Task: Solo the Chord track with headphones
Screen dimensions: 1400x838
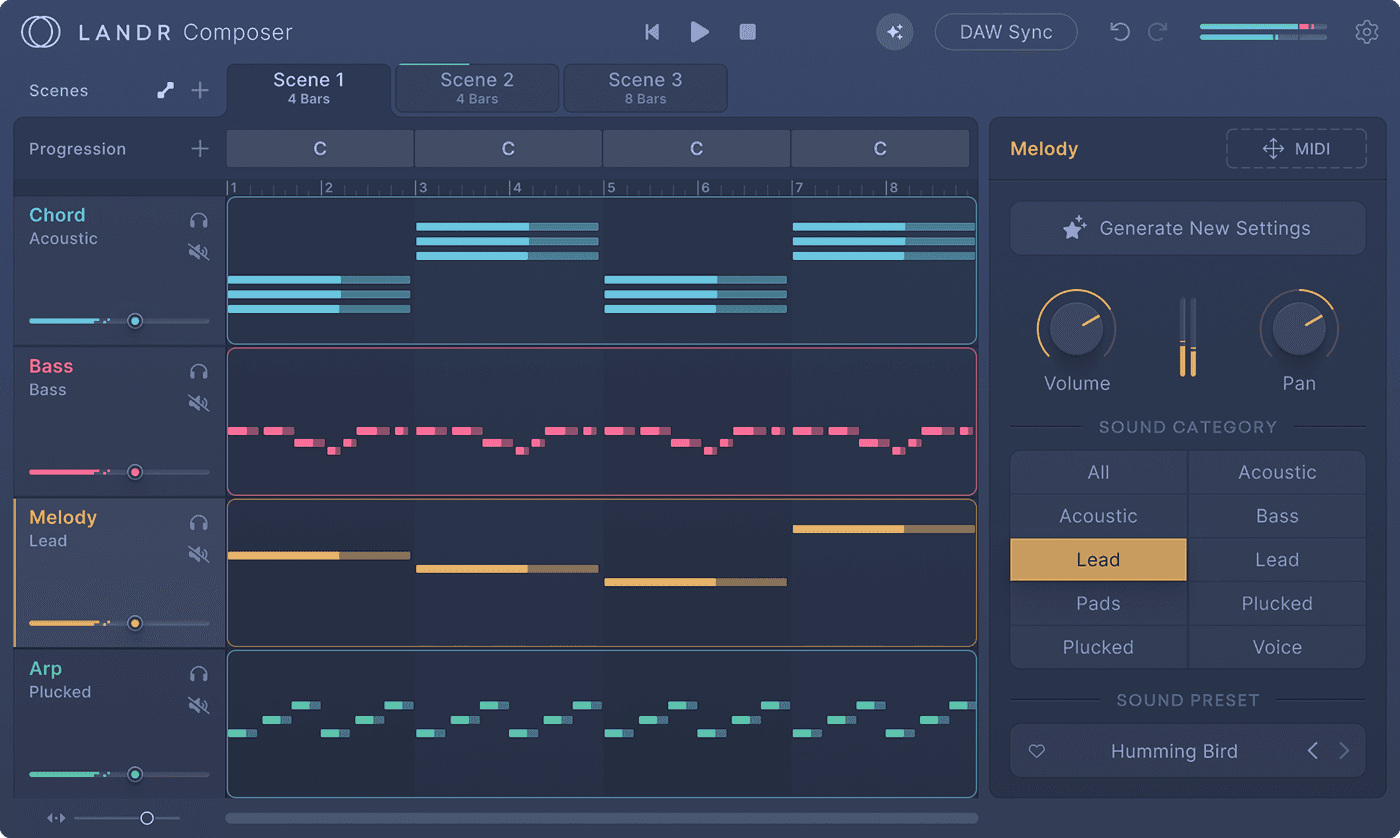Action: tap(199, 221)
